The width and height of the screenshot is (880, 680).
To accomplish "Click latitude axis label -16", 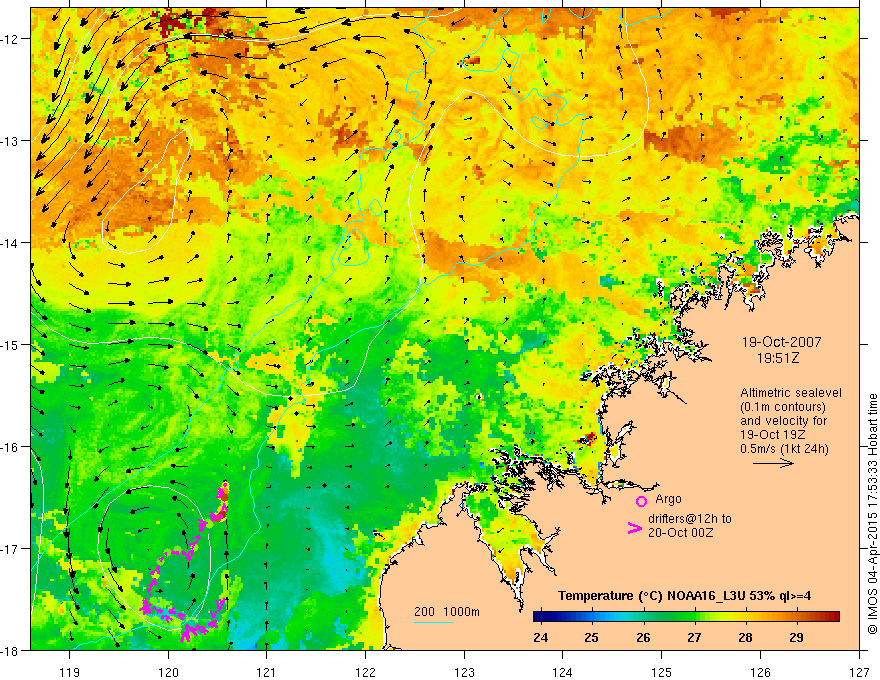I will coord(10,447).
